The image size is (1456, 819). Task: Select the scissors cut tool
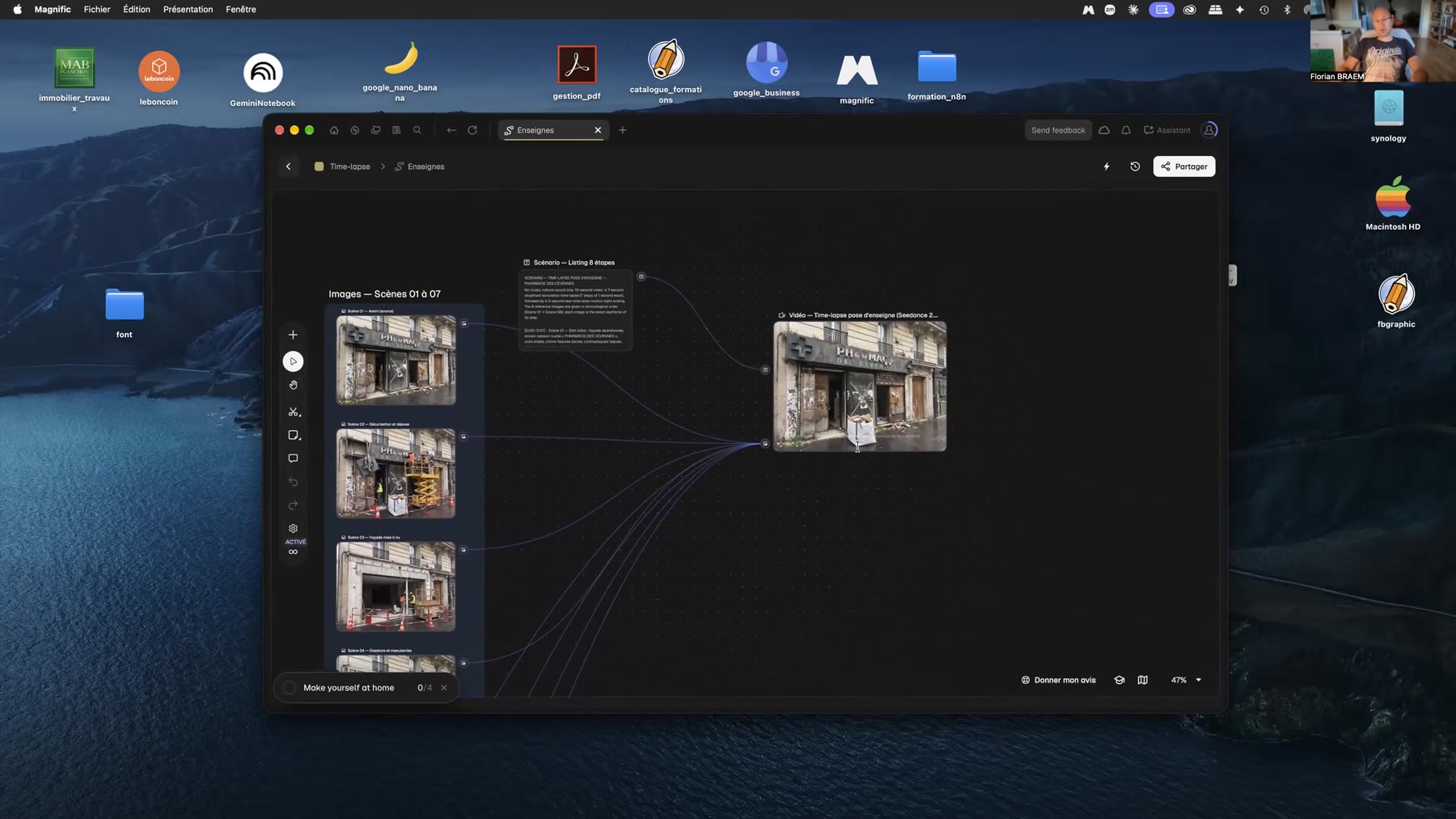[x=294, y=412]
